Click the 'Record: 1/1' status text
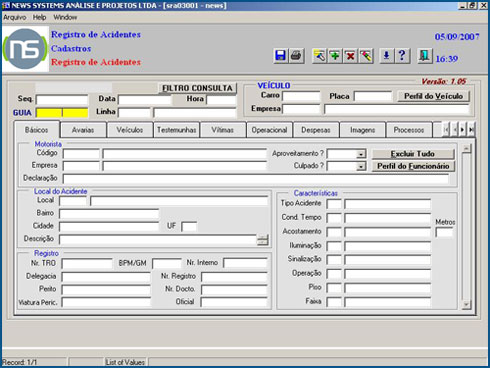This screenshot has height=368, width=490. [19, 362]
